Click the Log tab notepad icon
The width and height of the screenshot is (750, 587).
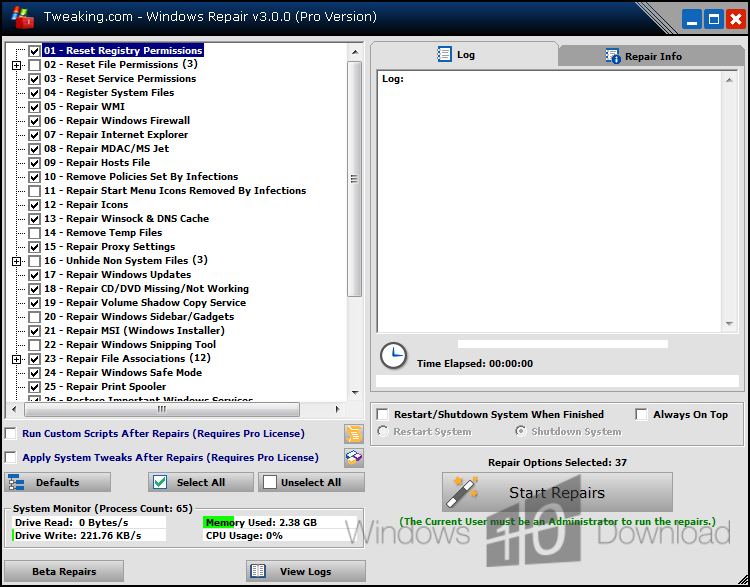tap(444, 54)
